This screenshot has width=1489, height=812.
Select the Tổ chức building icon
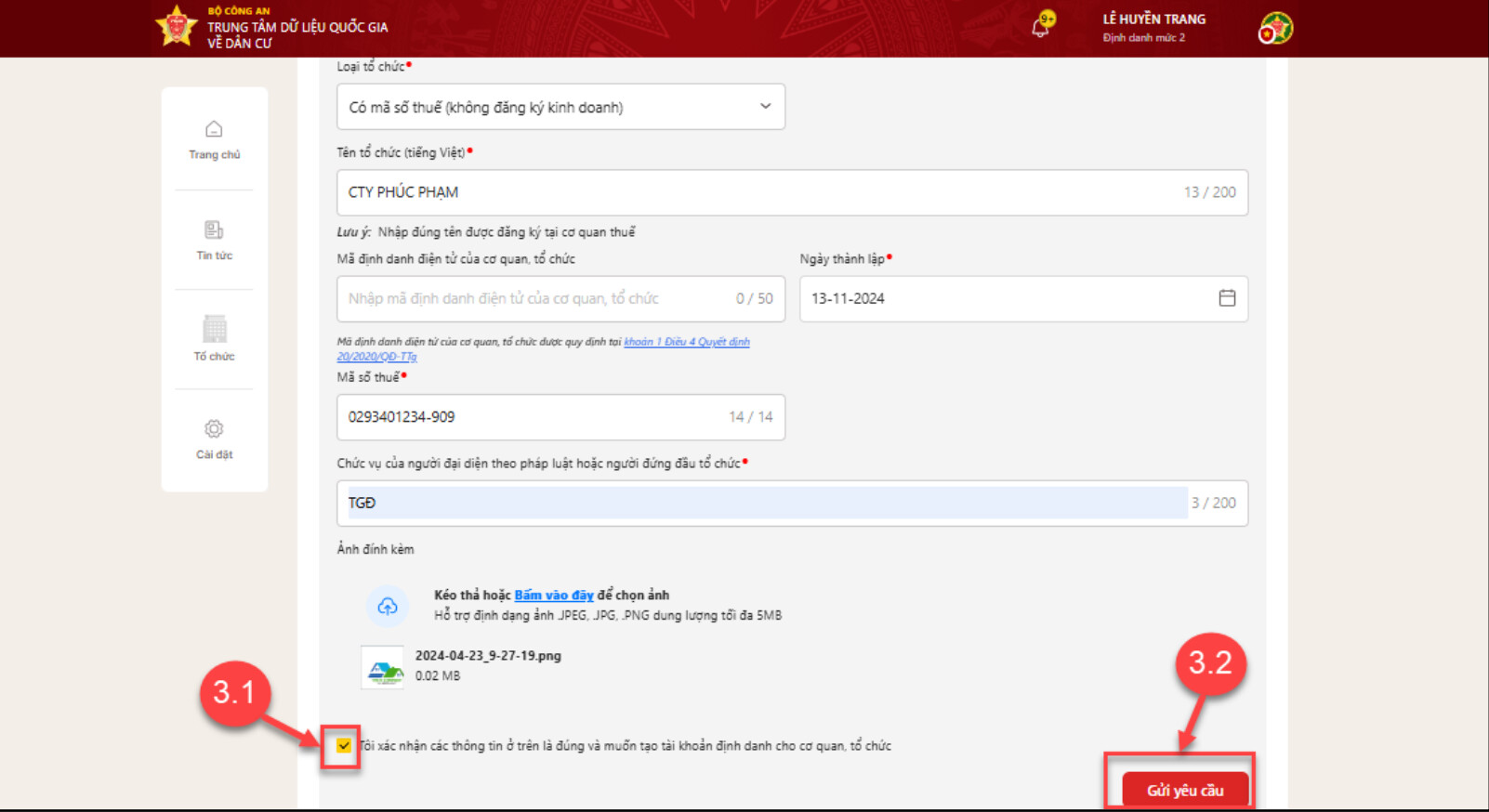click(x=214, y=329)
